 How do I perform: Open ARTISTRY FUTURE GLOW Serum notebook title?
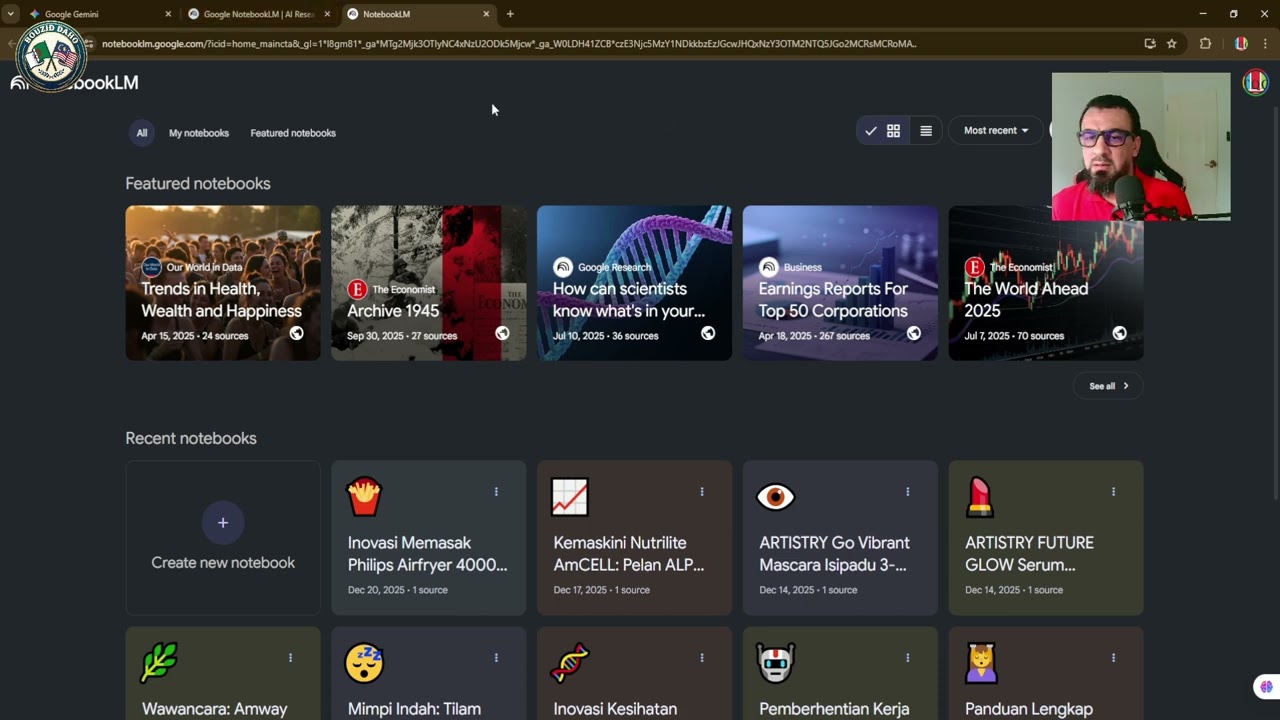(1029, 554)
